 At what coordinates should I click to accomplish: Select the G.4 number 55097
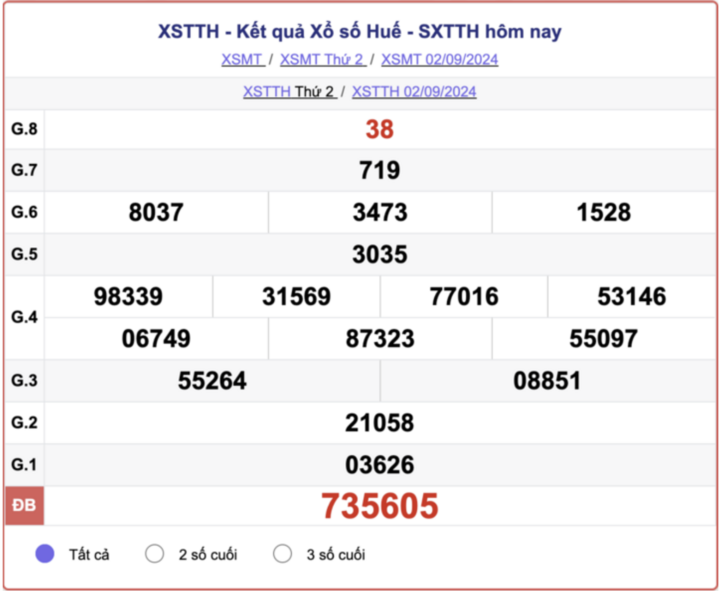point(603,339)
